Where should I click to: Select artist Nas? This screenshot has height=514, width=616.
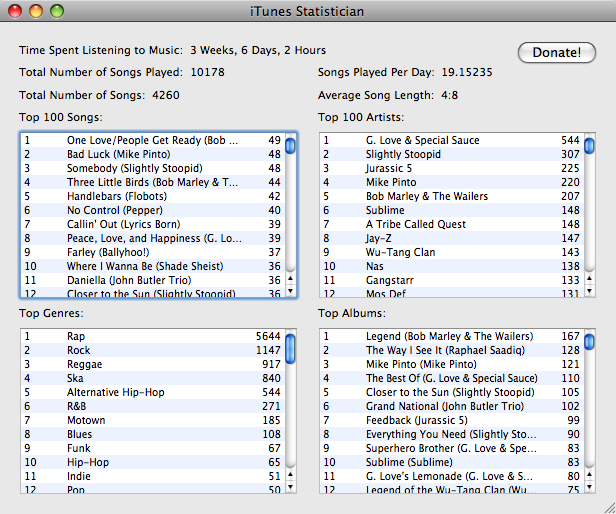point(452,266)
